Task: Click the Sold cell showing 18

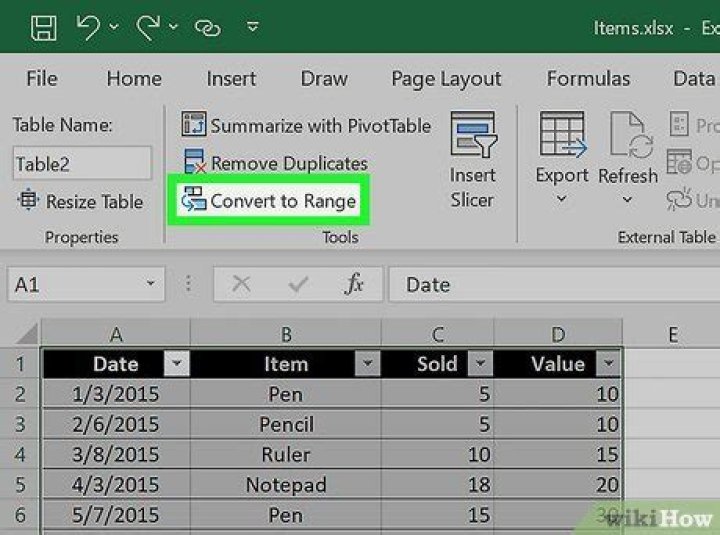Action: [438, 484]
